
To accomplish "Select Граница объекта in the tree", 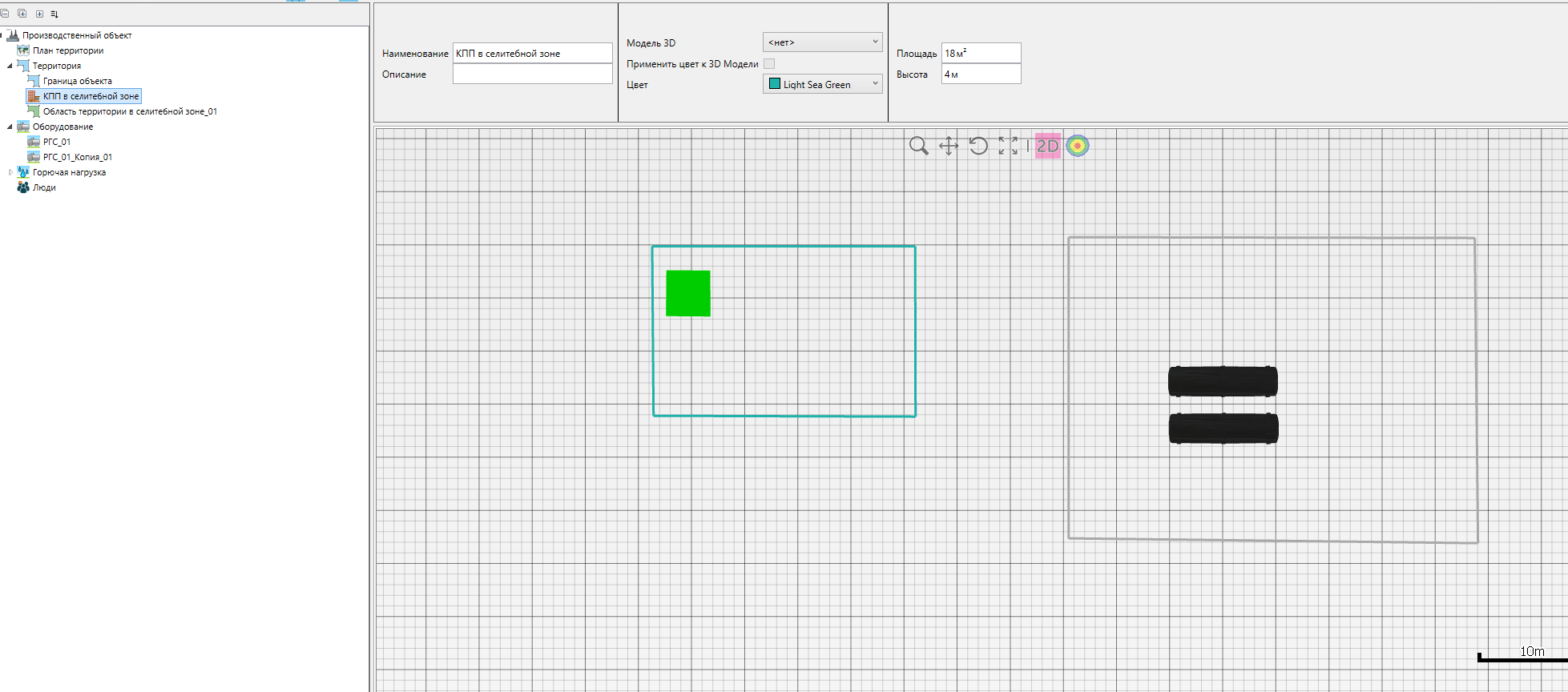I will [77, 81].
